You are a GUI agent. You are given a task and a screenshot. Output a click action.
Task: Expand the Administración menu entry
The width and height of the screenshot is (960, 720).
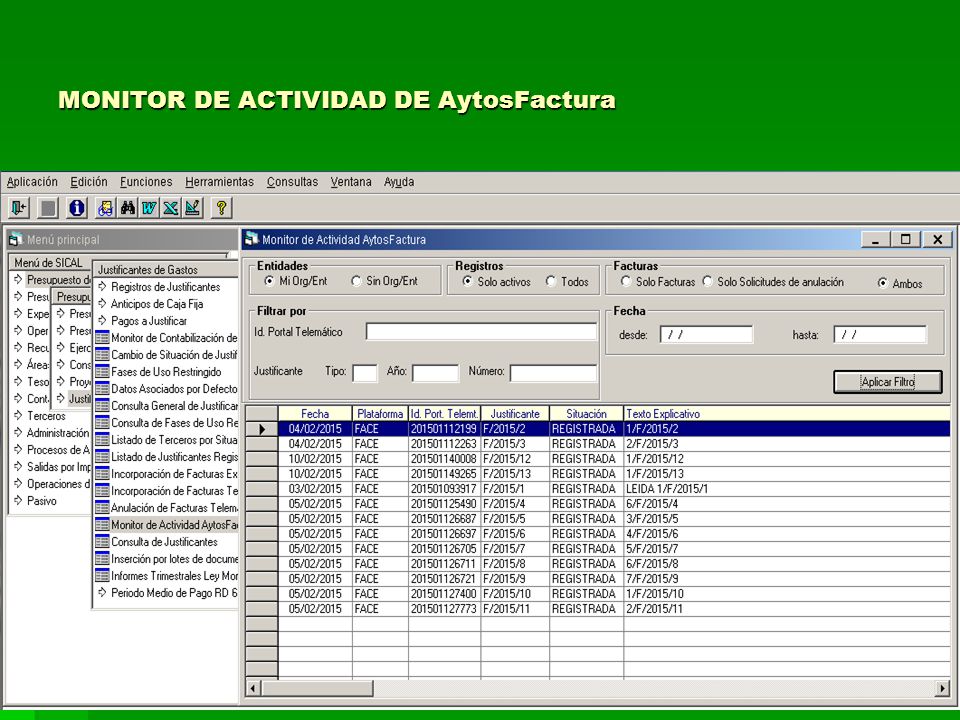click(x=18, y=433)
